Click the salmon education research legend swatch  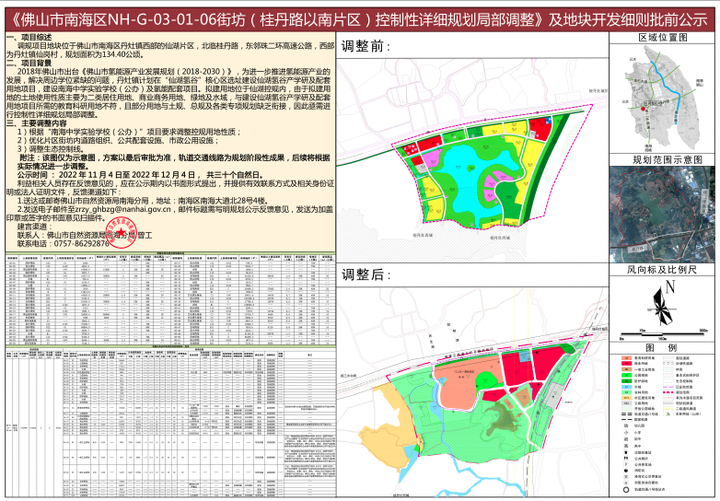[626, 358]
